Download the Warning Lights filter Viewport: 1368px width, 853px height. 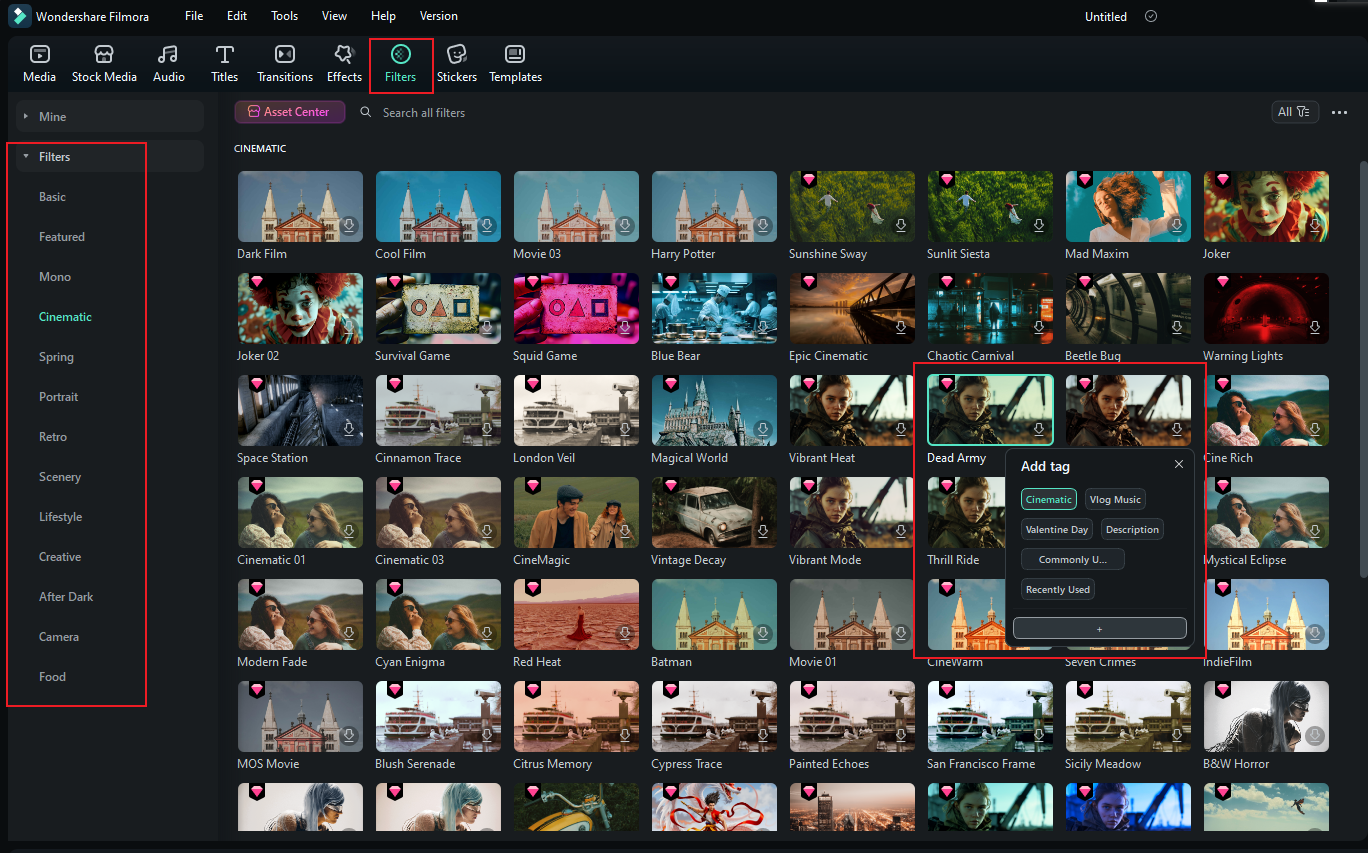tap(1315, 328)
